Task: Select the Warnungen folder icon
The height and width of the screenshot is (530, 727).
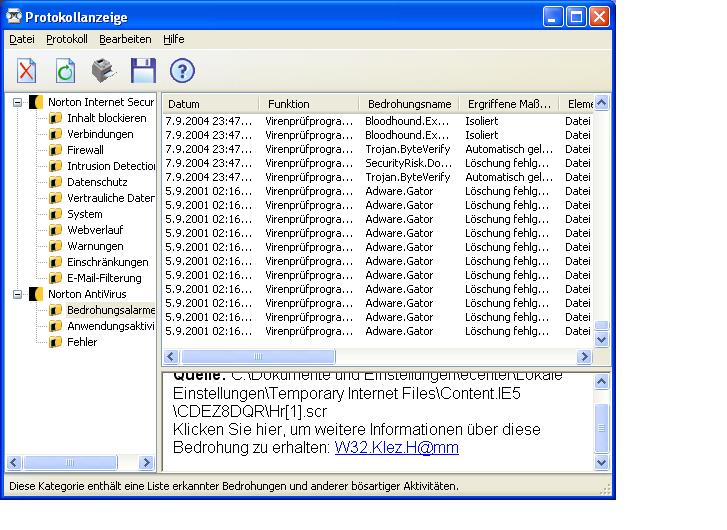Action: [x=56, y=246]
